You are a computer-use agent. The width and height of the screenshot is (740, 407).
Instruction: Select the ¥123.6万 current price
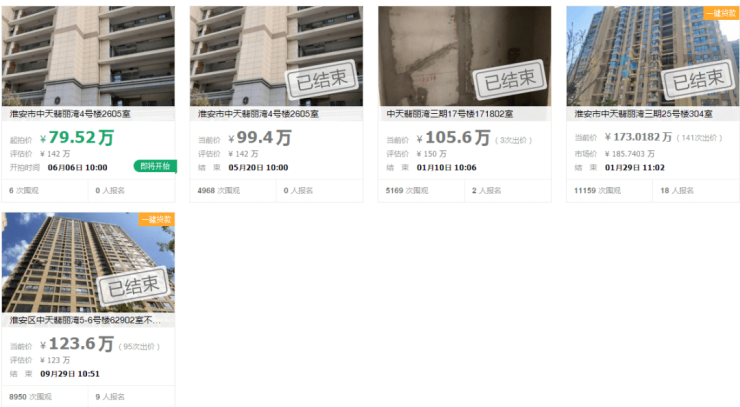(x=77, y=344)
